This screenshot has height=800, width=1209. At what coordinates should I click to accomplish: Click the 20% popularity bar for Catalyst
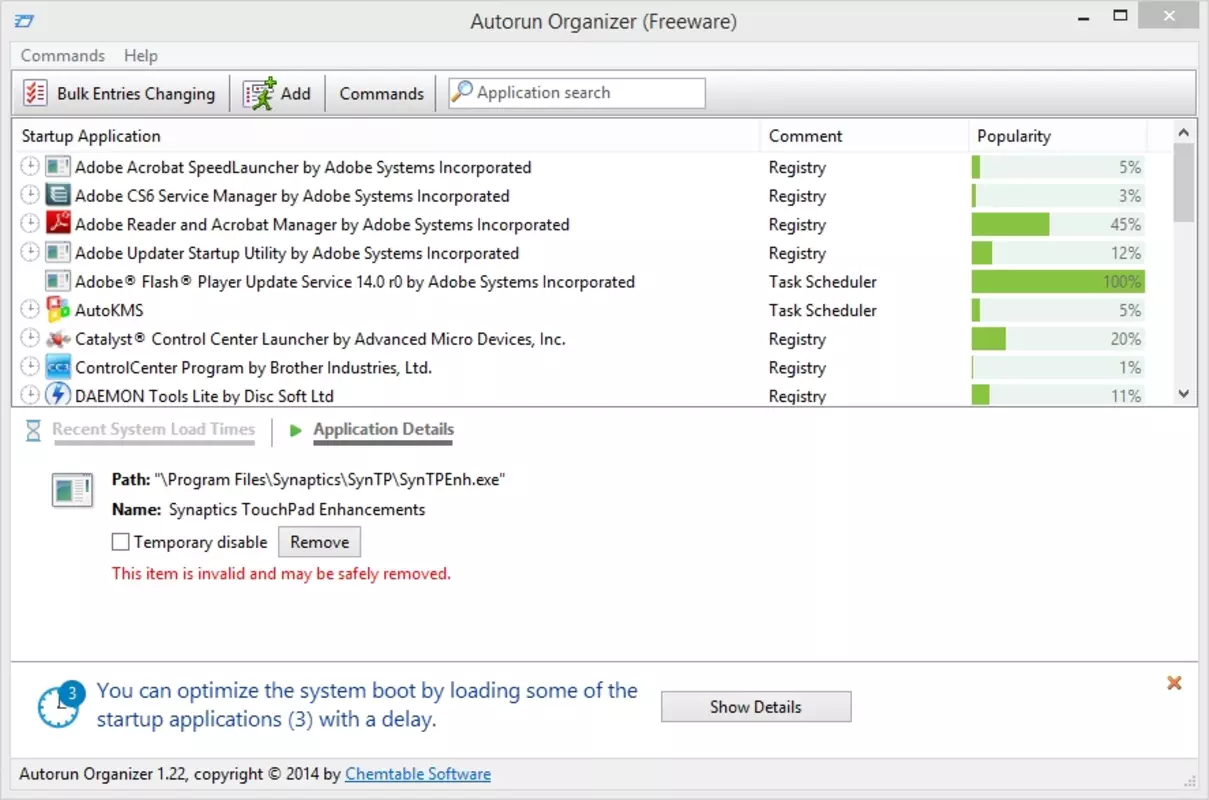1058,339
